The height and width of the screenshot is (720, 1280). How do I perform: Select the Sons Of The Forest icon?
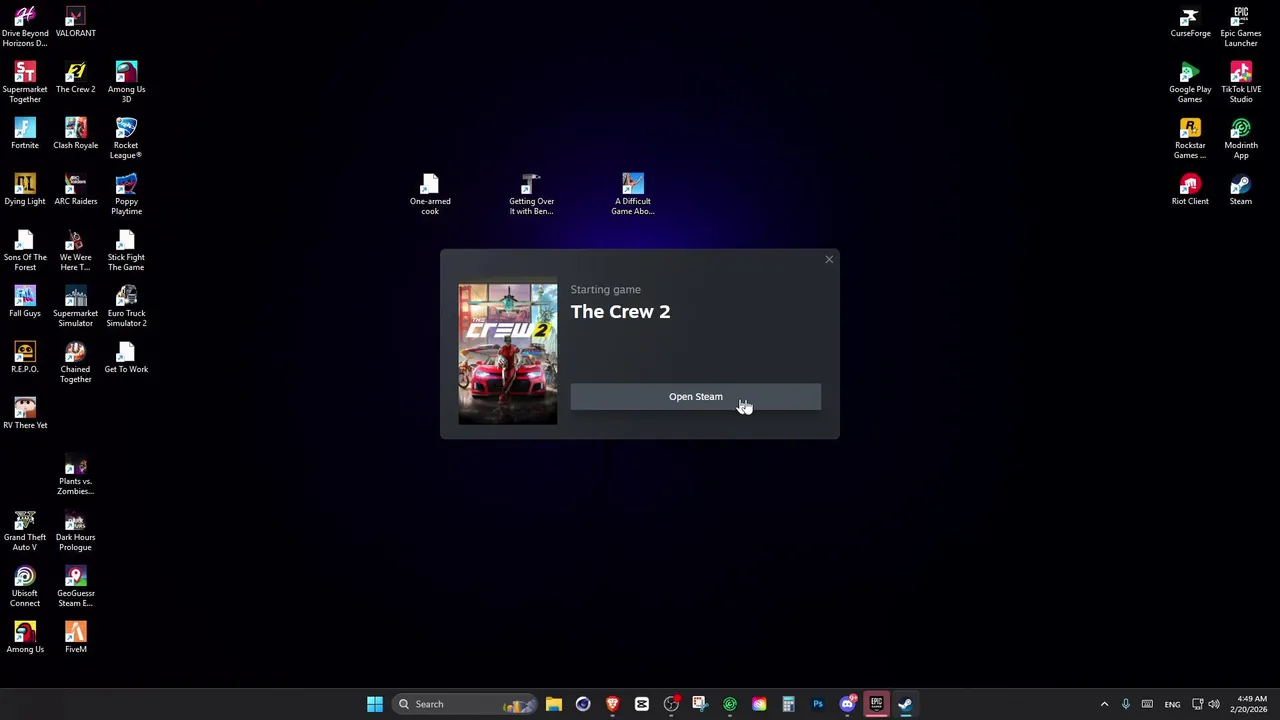coord(25,250)
